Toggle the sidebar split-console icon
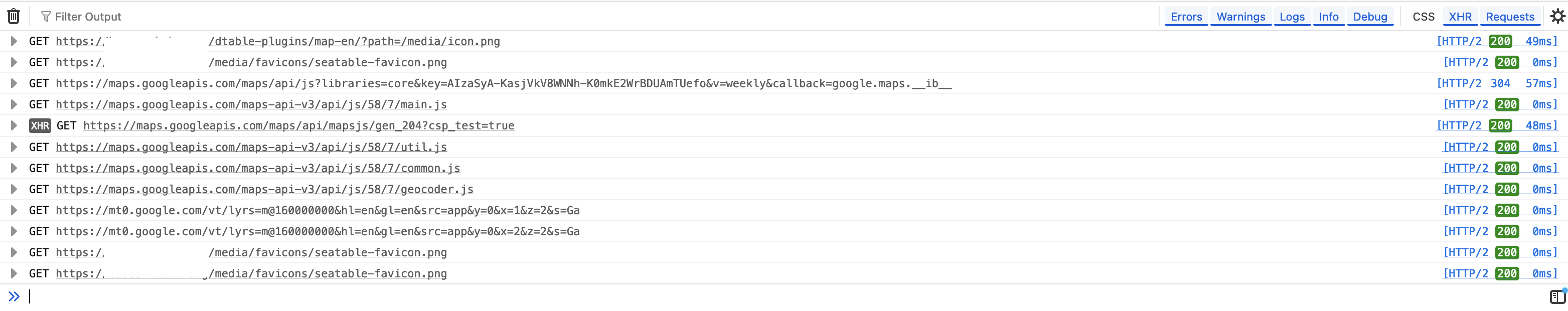Viewport: 1568px width, 311px height. (x=1557, y=297)
